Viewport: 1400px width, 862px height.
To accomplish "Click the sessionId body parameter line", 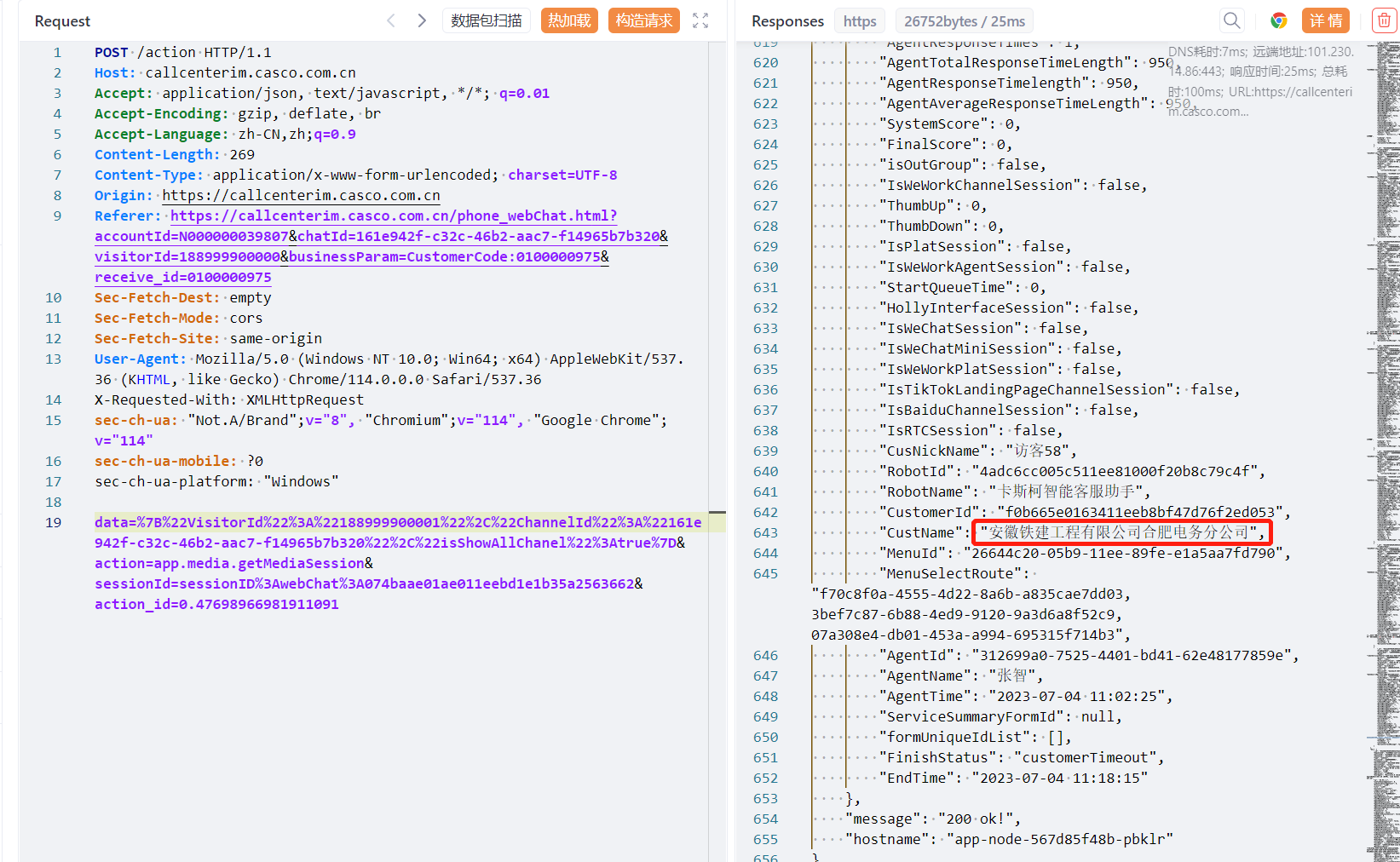I will coord(368,583).
